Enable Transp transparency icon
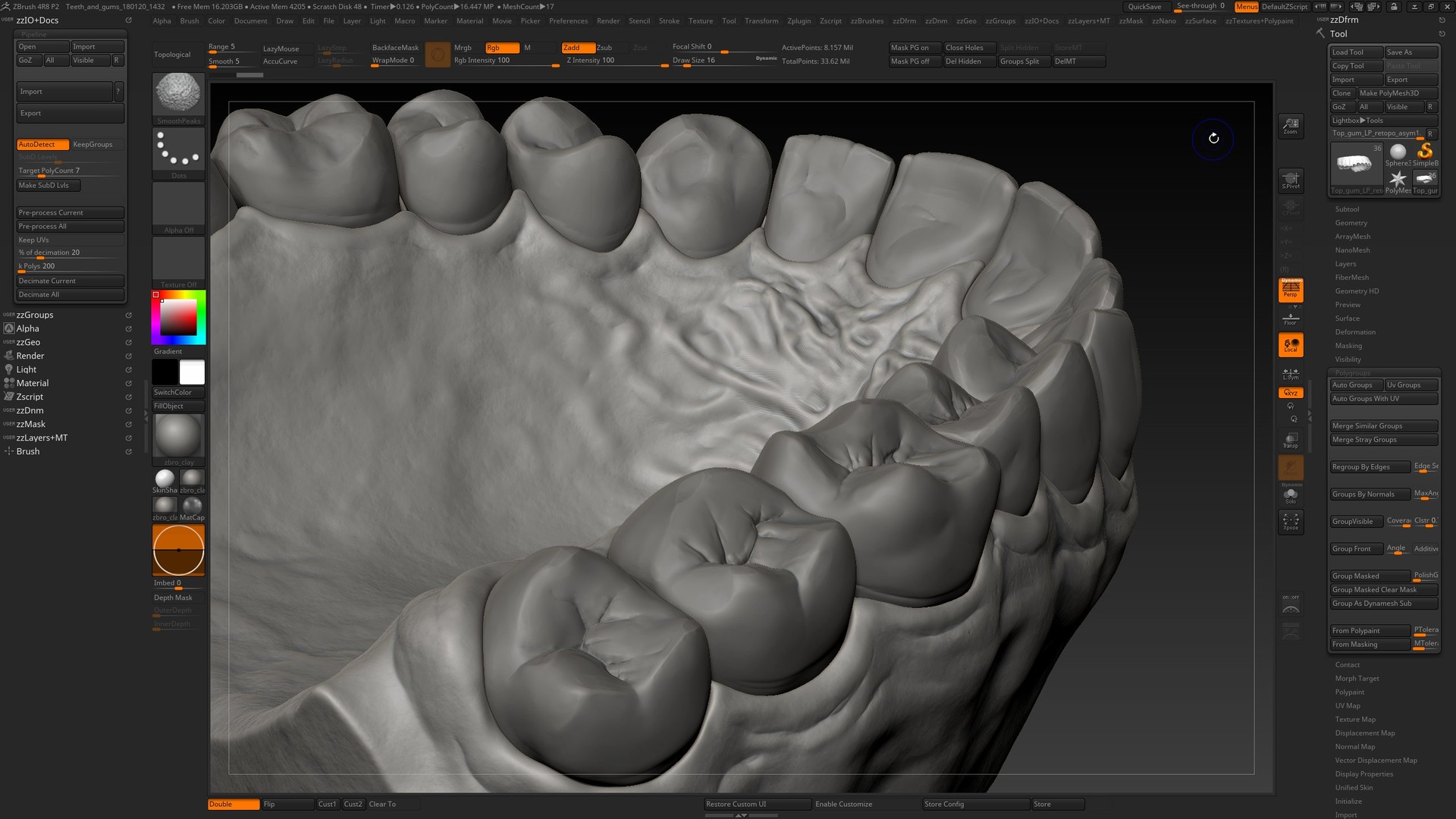This screenshot has height=819, width=1456. tap(1290, 440)
